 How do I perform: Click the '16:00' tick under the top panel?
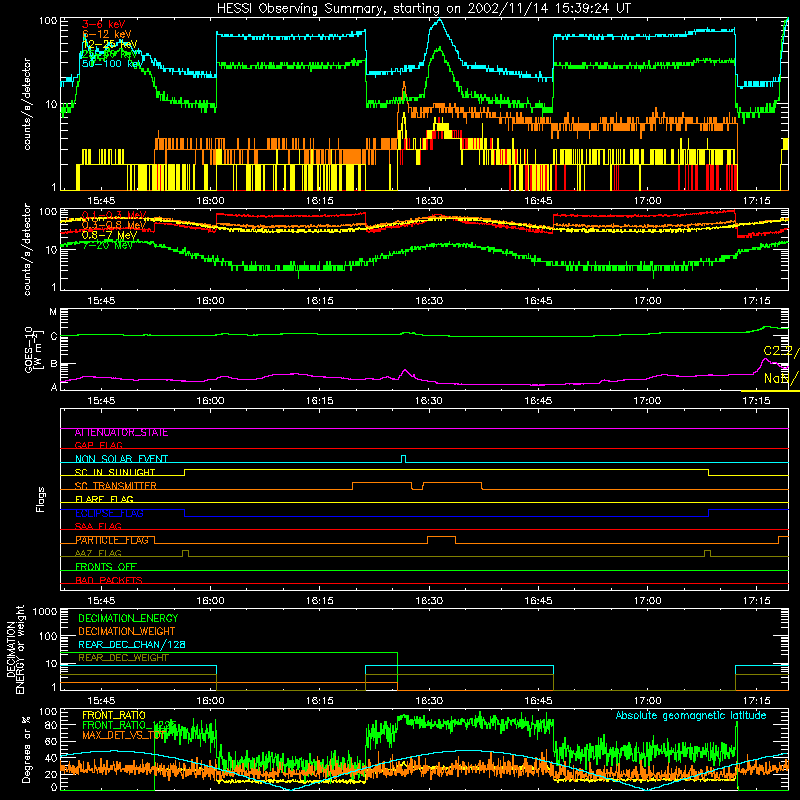click(x=211, y=201)
